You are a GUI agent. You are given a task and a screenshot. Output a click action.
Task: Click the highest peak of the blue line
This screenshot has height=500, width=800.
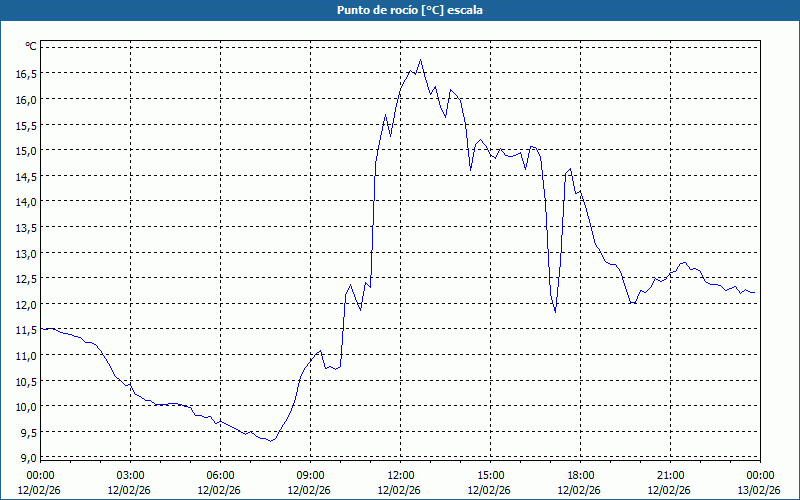point(420,59)
